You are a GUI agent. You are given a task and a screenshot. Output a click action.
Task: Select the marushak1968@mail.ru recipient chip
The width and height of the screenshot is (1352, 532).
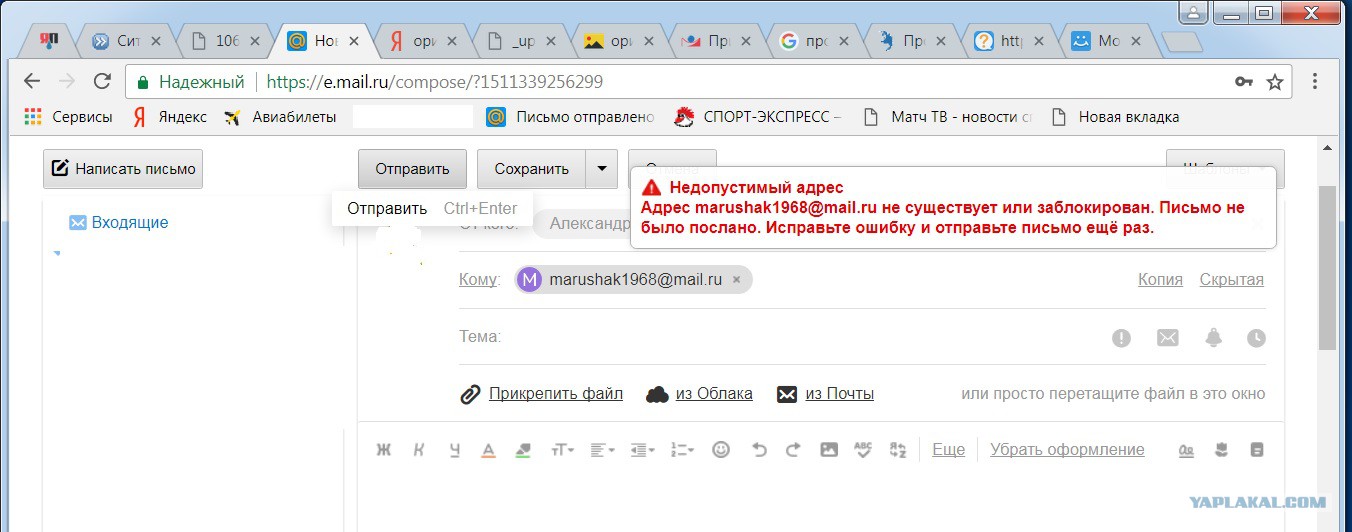[x=634, y=280]
